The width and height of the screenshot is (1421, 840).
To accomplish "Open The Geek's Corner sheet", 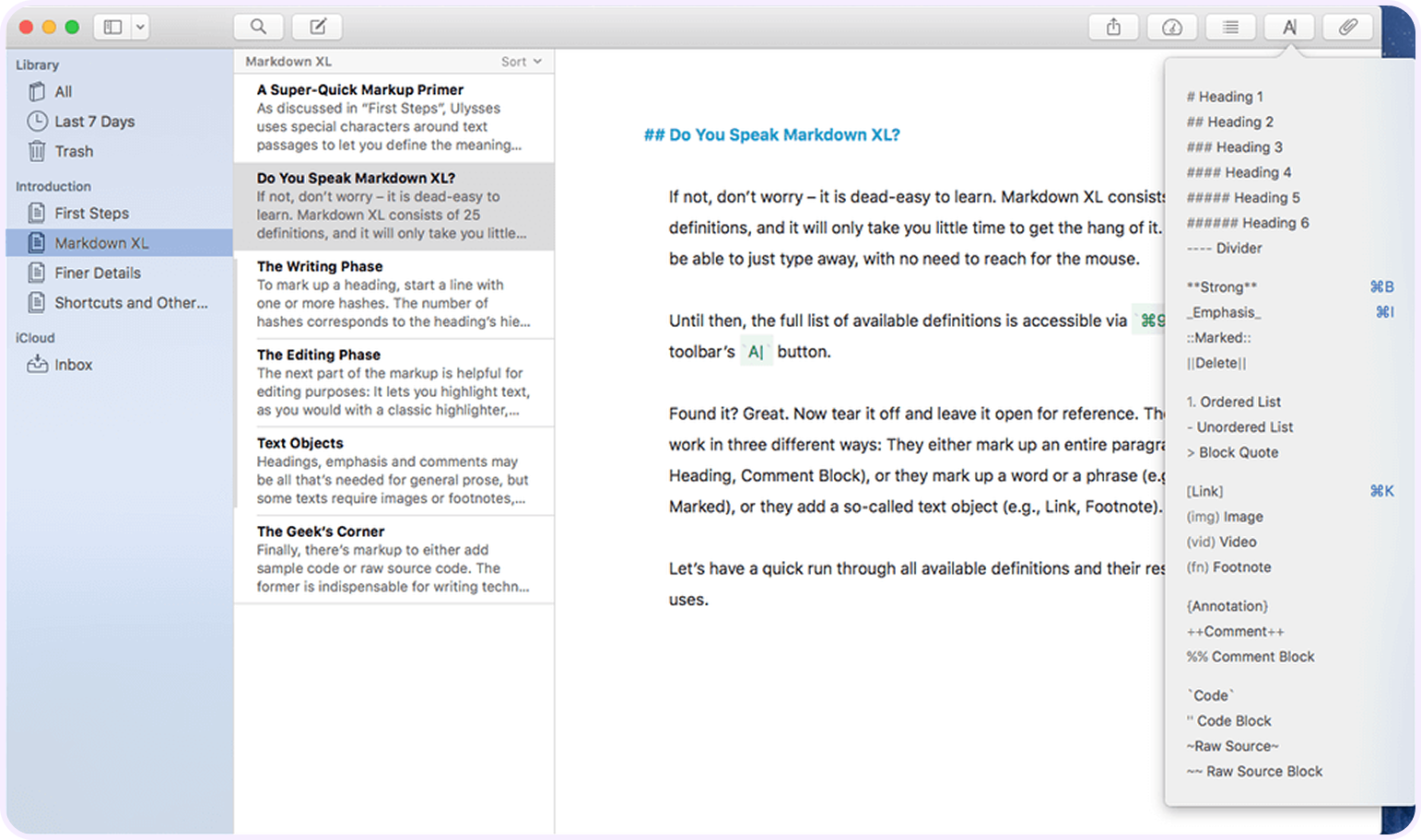I will point(394,560).
